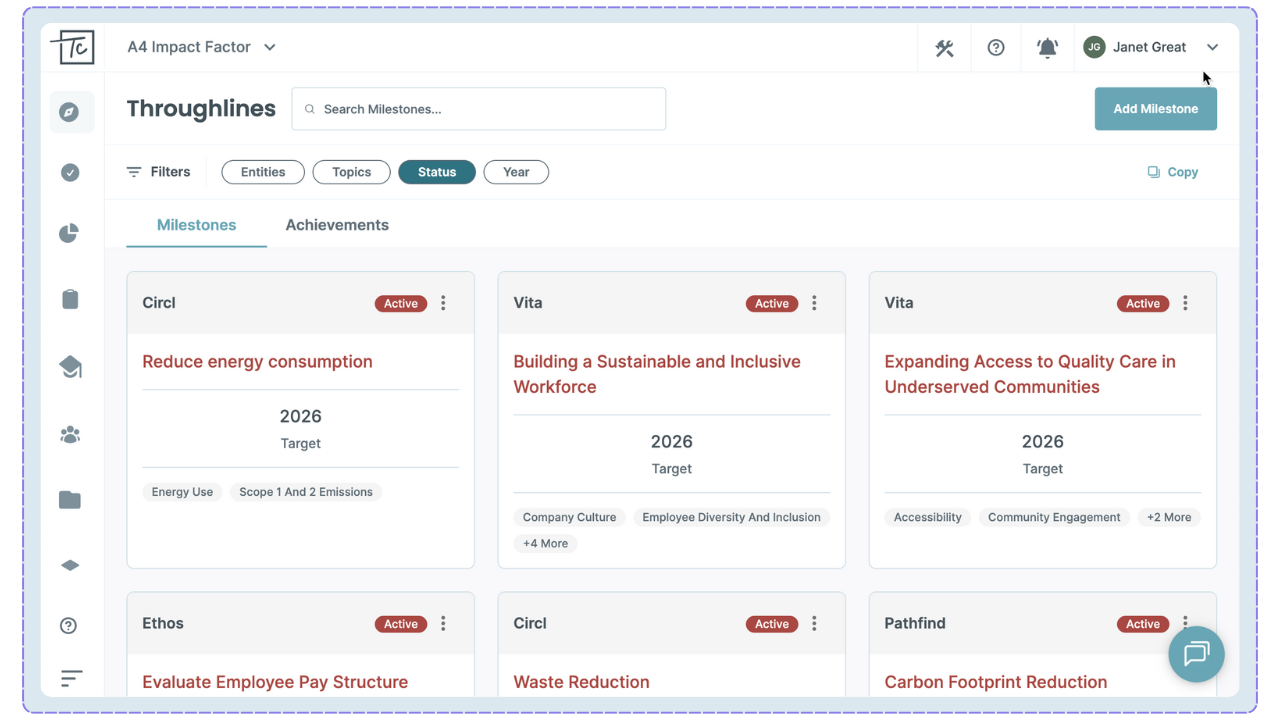Click the tools icon in top bar
Viewport: 1280px width, 720px height.
(944, 47)
